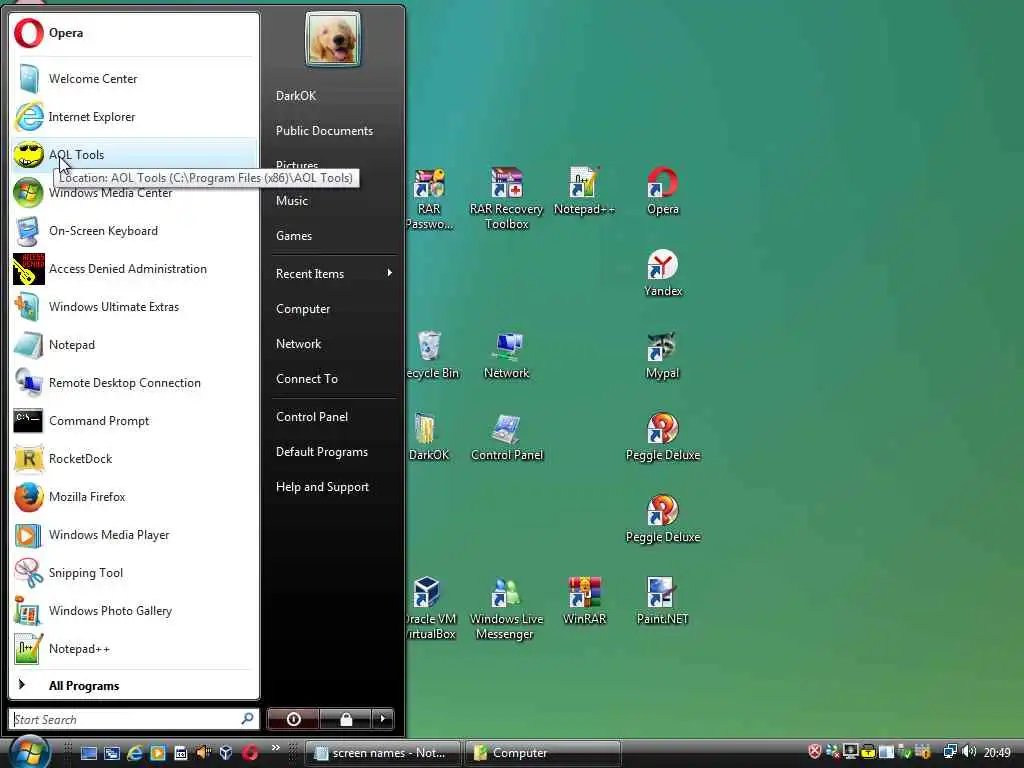The width and height of the screenshot is (1024, 768).
Task: Click the Windows Start orb
Action: [29, 751]
